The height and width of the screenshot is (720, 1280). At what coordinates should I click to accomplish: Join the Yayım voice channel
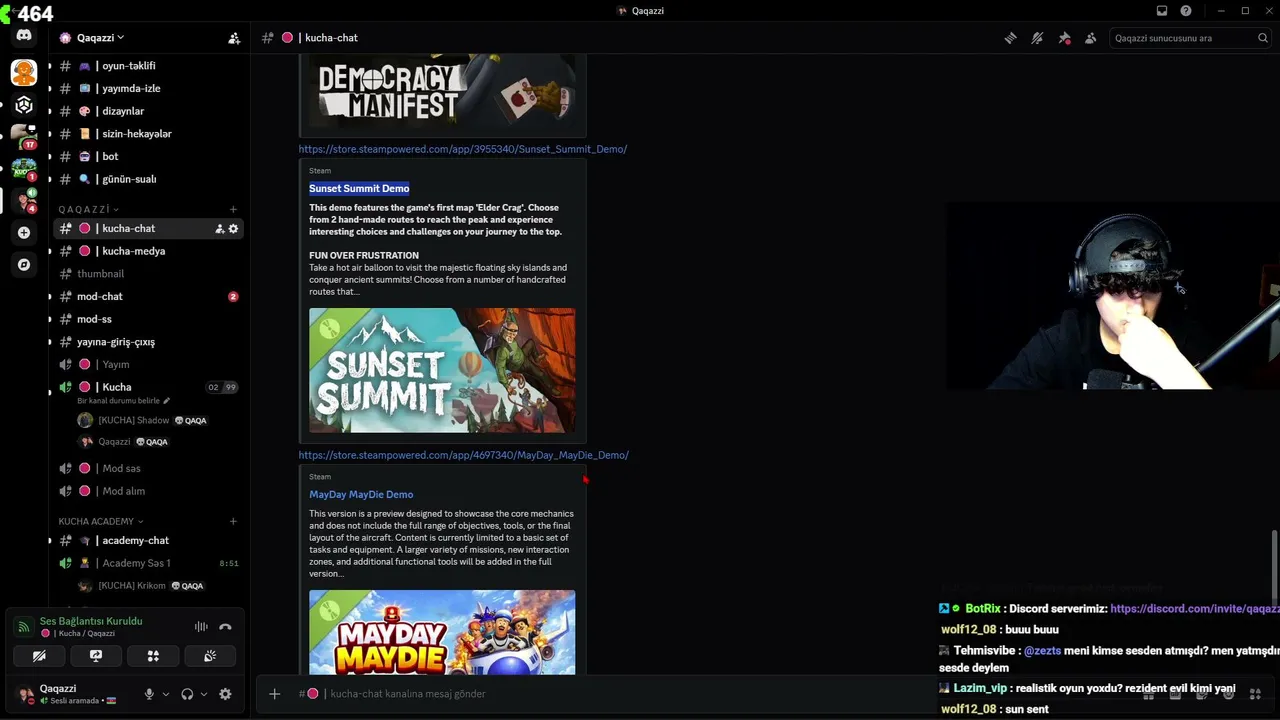[x=148, y=365]
